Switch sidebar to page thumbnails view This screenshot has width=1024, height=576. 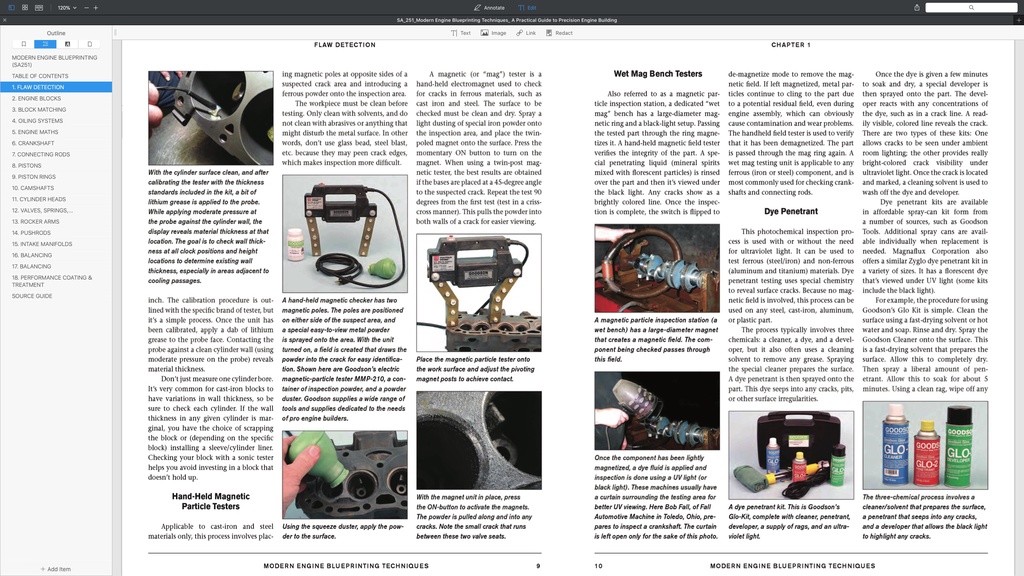25,7
